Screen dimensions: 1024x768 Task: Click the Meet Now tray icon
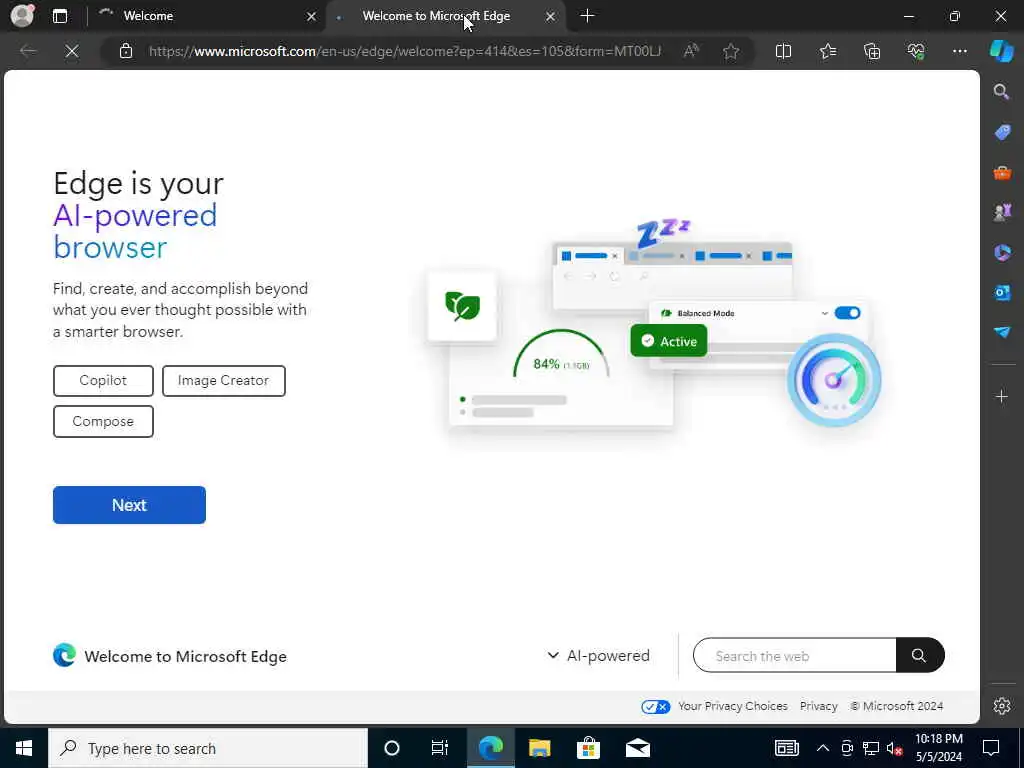847,748
